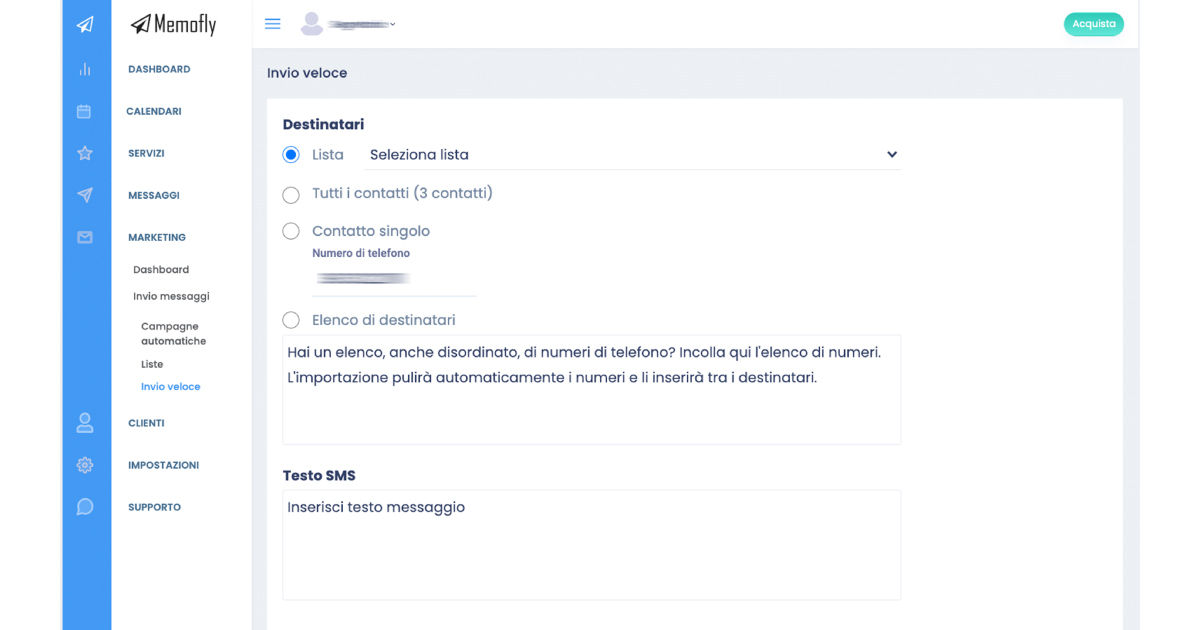Viewport: 1200px width, 630px height.
Task: Open the Seleziona lista dropdown
Action: click(632, 155)
